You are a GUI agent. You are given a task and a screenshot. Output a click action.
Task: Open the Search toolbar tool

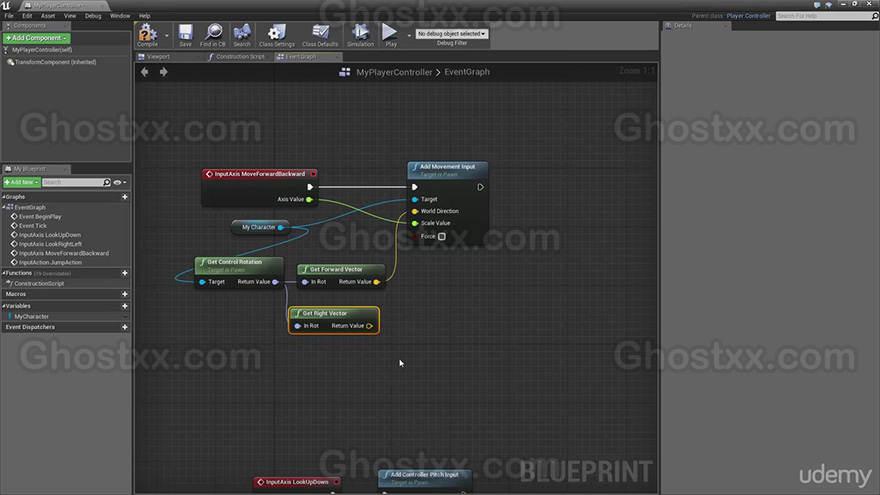[x=242, y=35]
